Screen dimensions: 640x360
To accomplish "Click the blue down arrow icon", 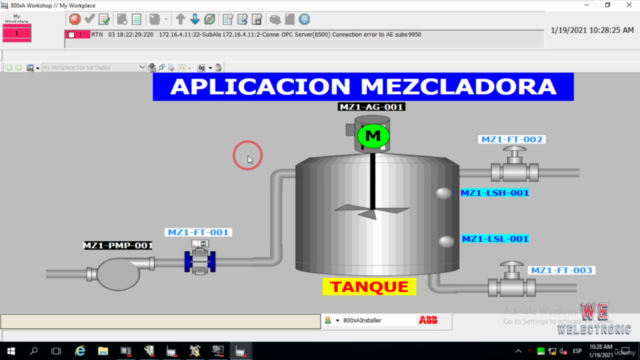I will (195, 19).
